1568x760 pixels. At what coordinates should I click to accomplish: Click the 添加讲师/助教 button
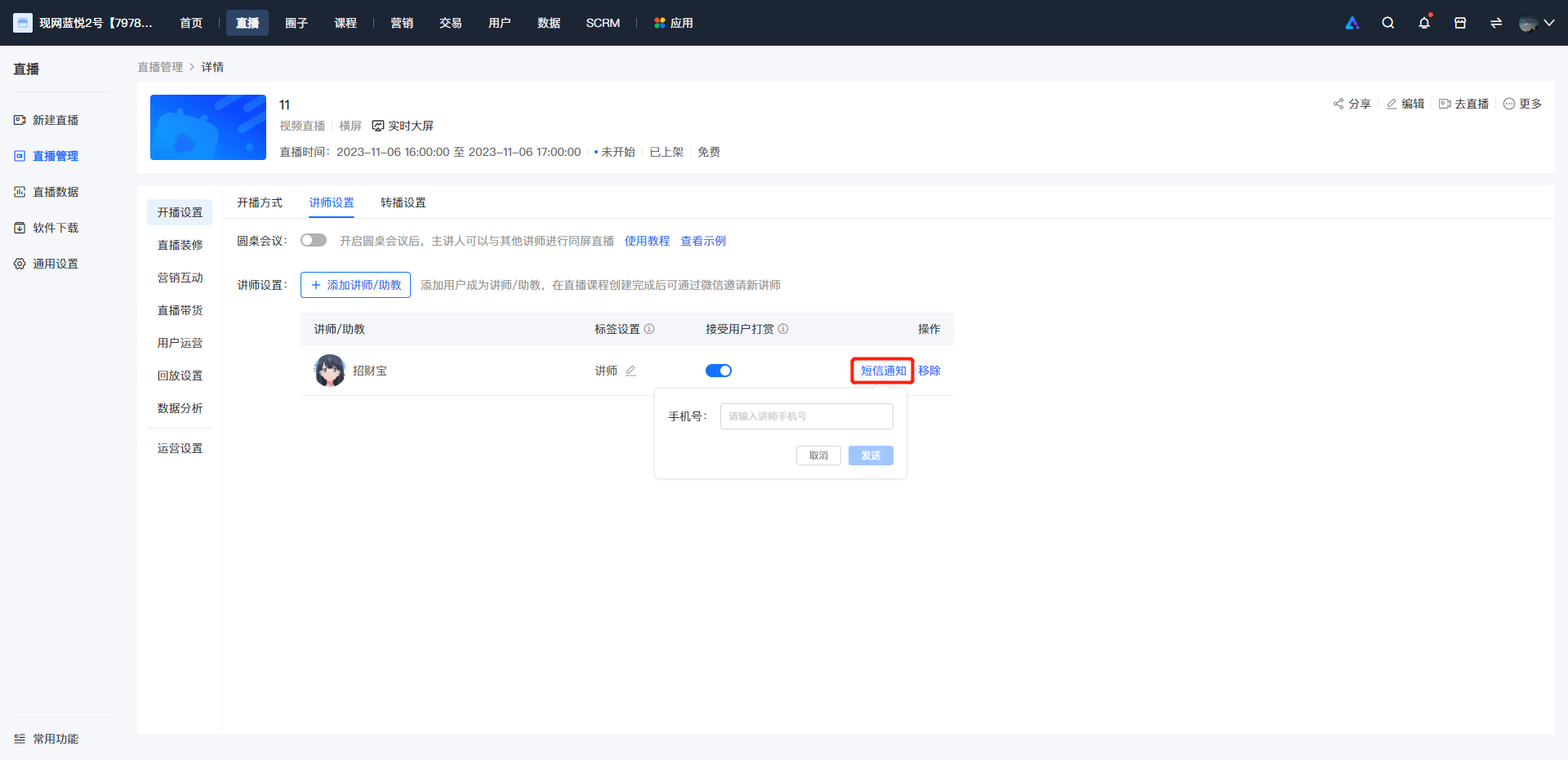355,285
